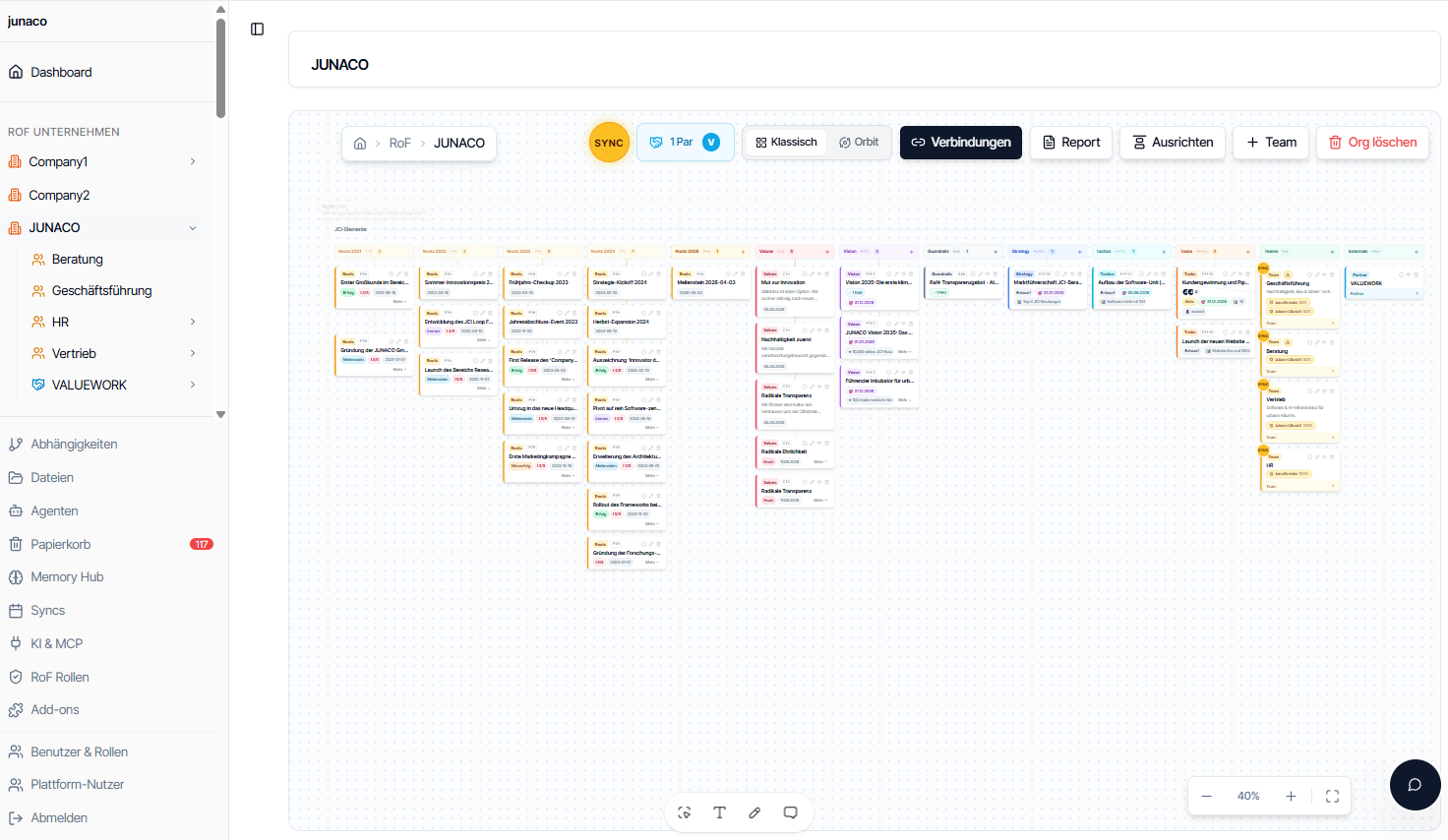1448x840 pixels.
Task: Click the home icon in breadcrumb
Action: click(x=360, y=144)
